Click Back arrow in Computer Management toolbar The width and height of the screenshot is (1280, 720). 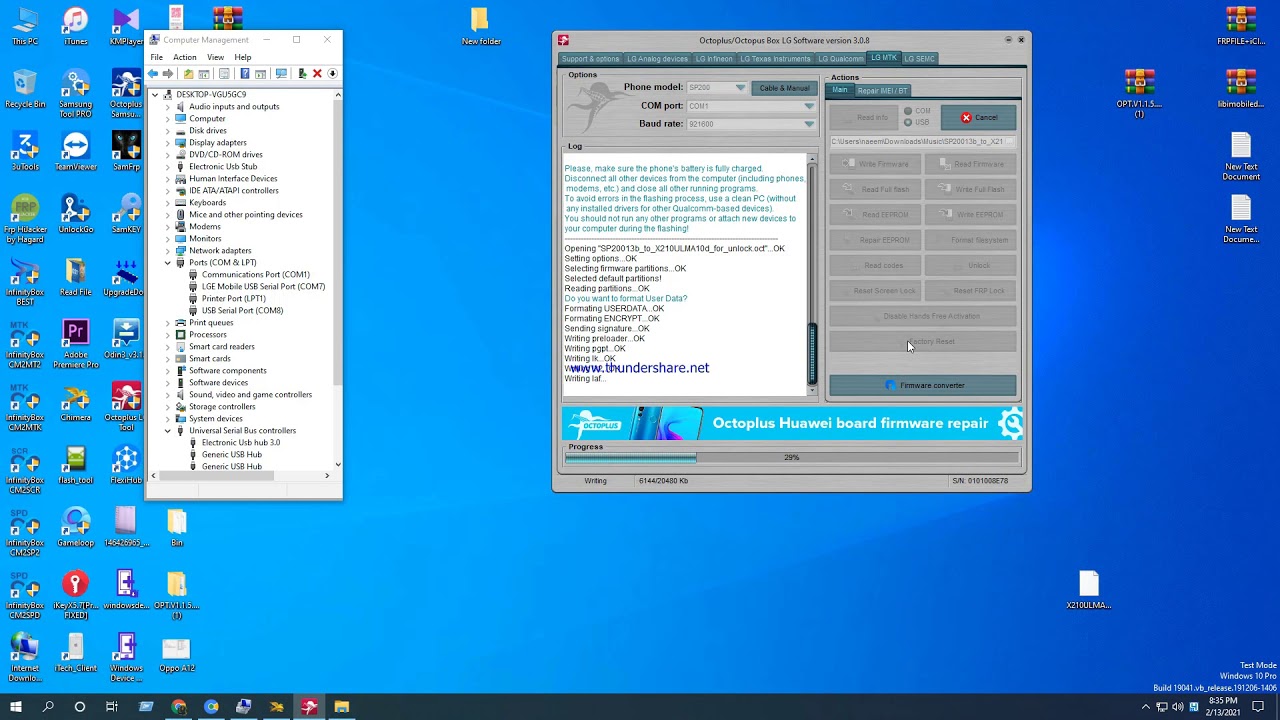pos(153,74)
